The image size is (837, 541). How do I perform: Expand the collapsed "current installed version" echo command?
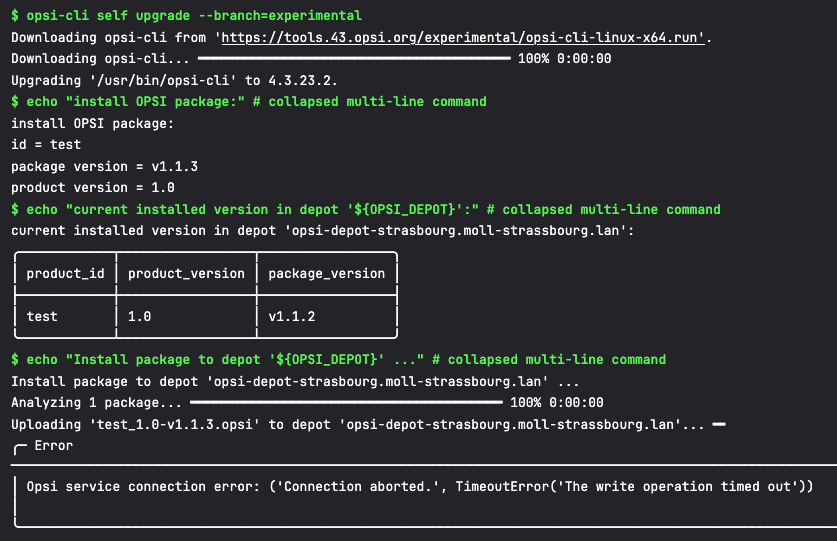point(366,209)
